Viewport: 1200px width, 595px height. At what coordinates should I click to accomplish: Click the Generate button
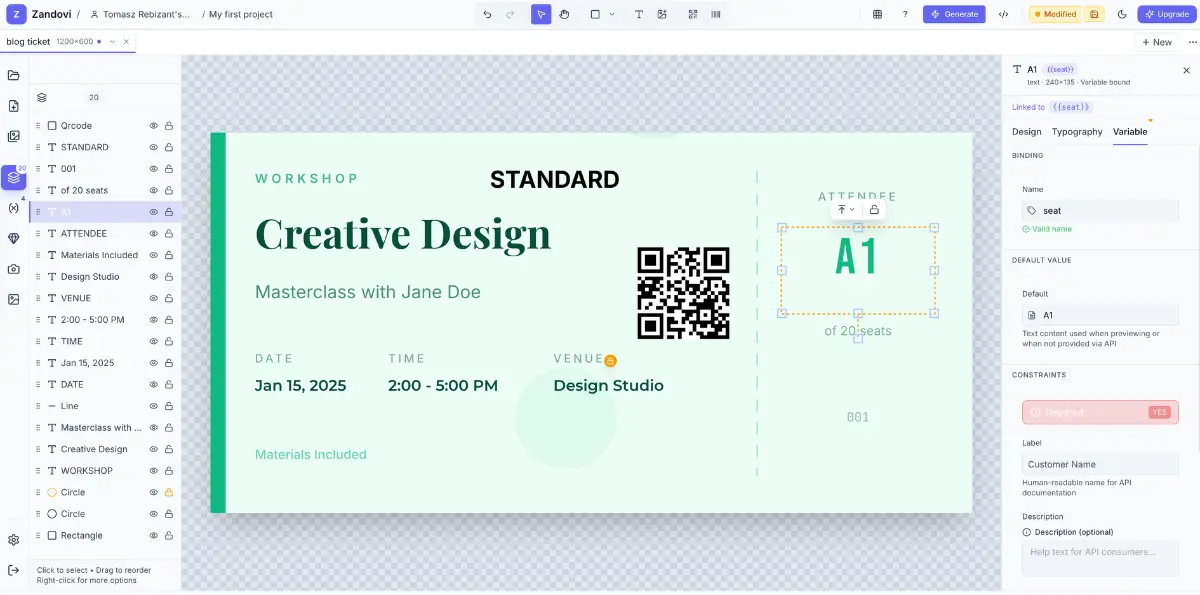pos(954,14)
